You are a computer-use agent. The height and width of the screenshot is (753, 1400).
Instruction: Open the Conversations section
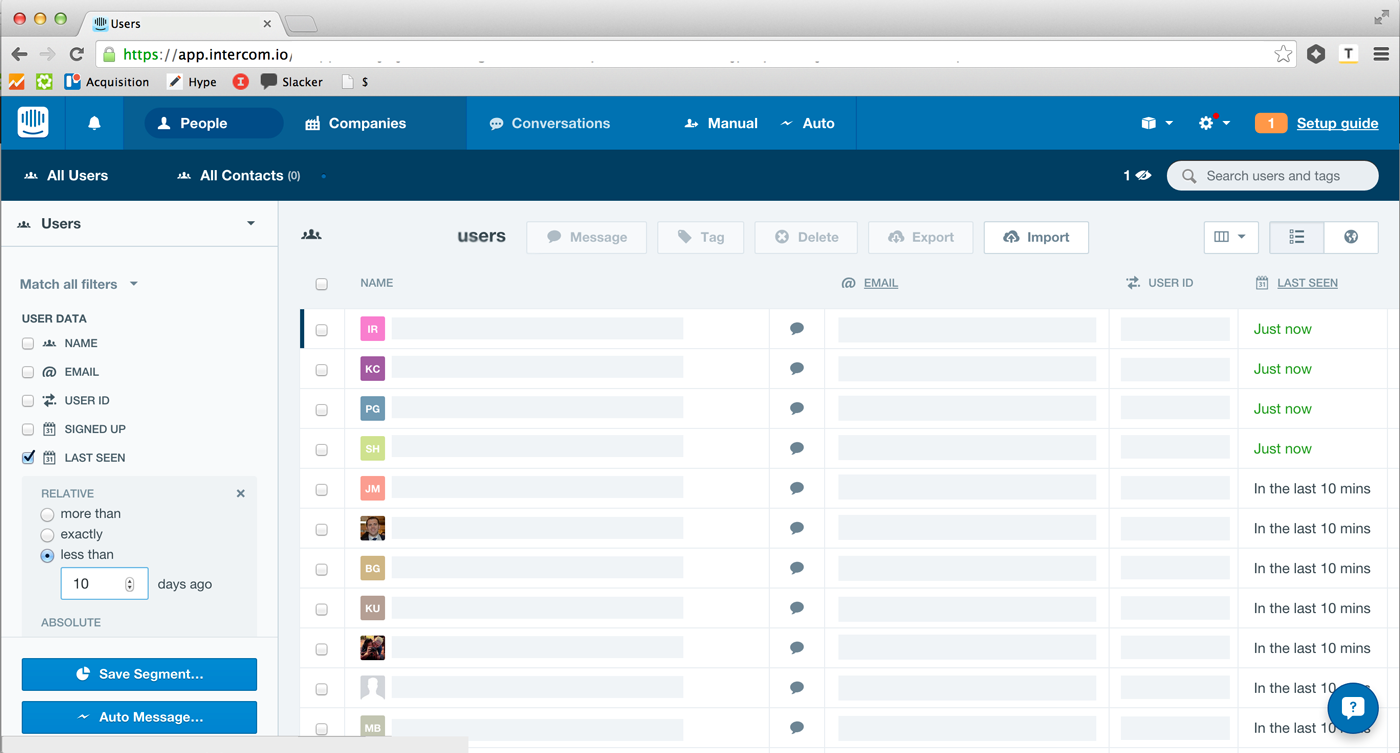point(549,122)
